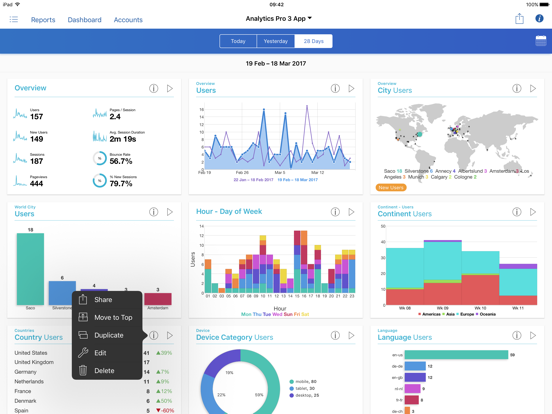Select the Today date range
The height and width of the screenshot is (414, 552).
[x=238, y=41]
